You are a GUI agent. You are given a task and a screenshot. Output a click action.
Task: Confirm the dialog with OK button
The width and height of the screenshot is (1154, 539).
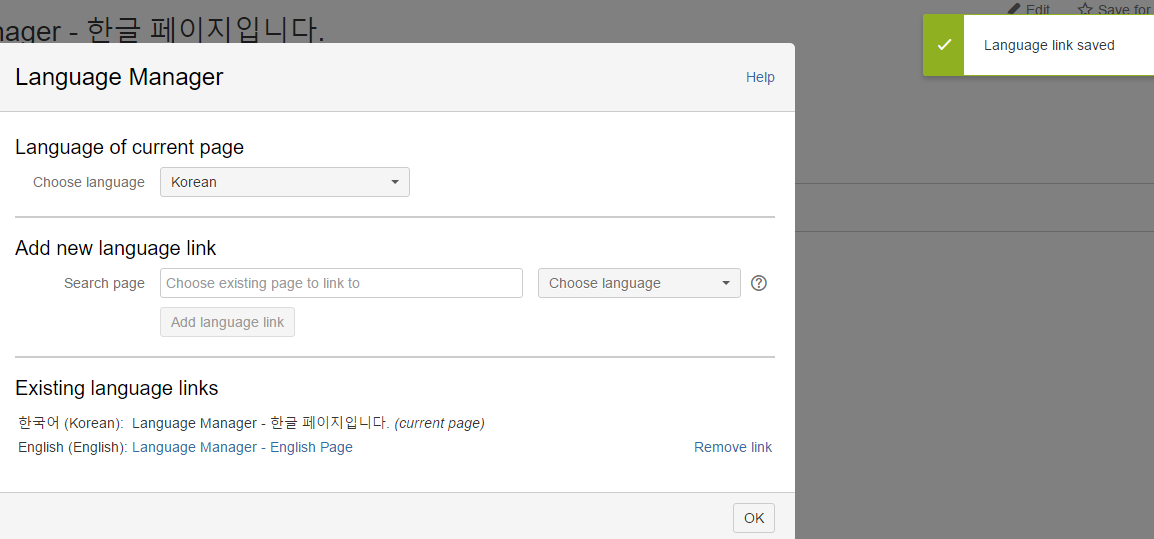754,517
